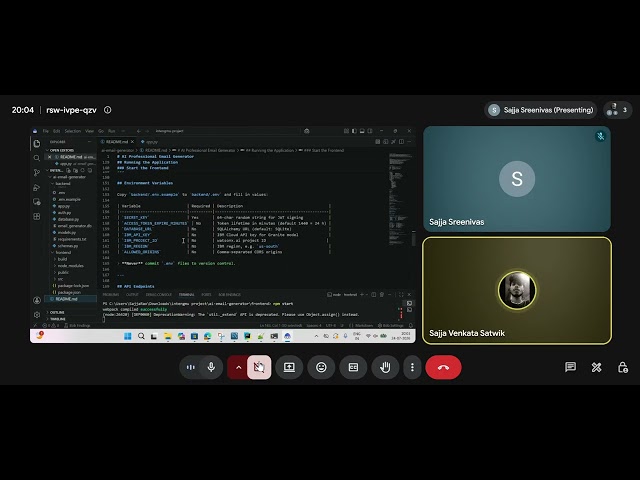
Task: Open Extensions view in VS Code
Action: (37, 216)
